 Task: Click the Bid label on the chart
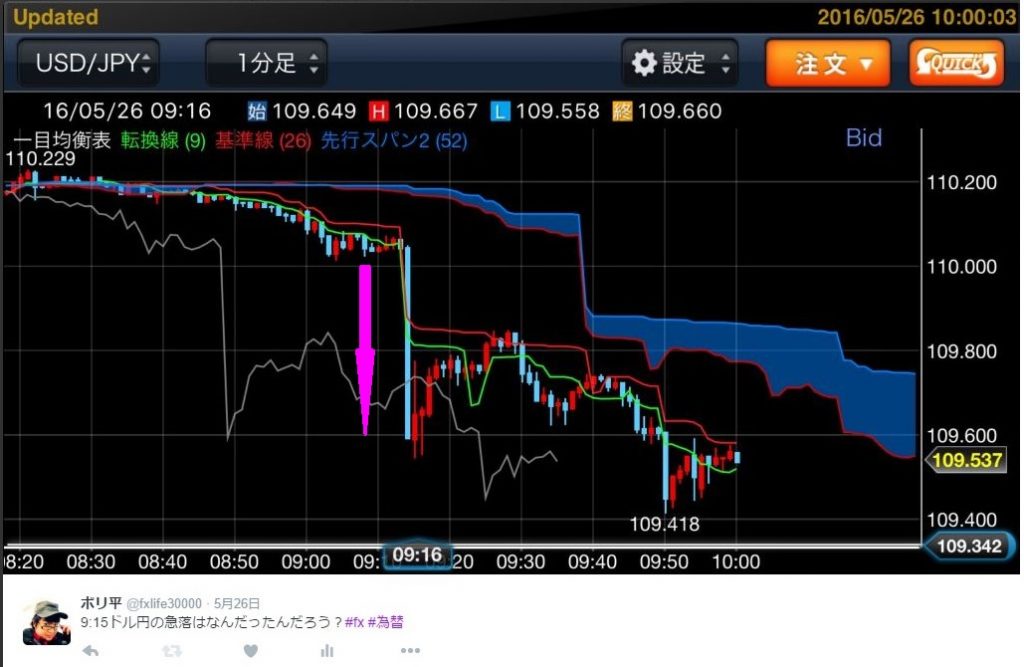(x=863, y=138)
